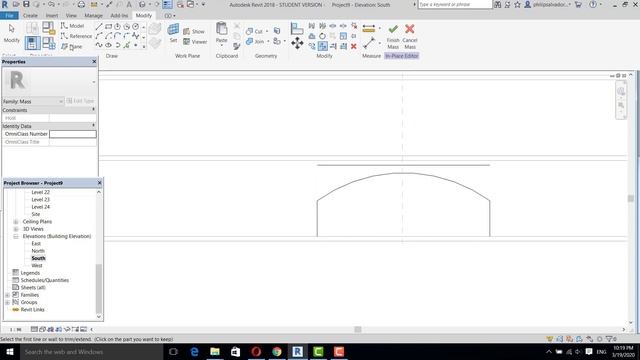The image size is (640, 360).
Task: Expand the Families tree node
Action: [x=7, y=295]
